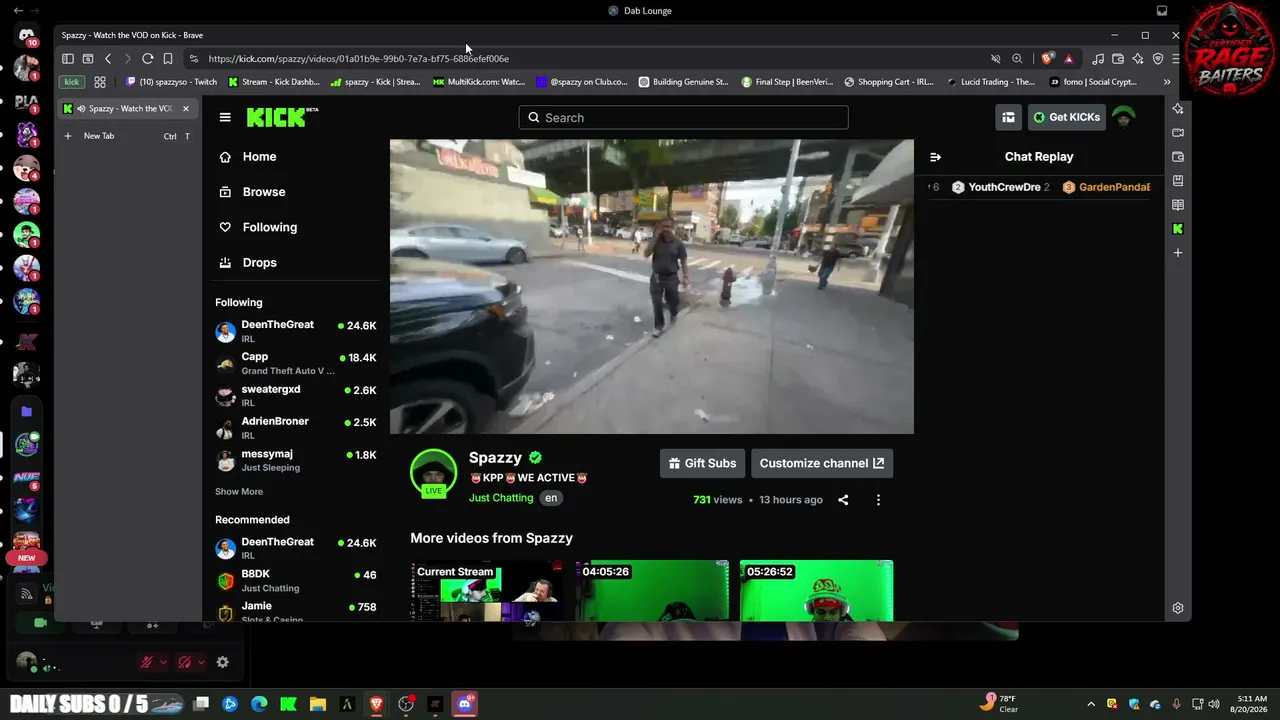Toggle Discord microphone mute
Image resolution: width=1280 pixels, height=720 pixels.
(x=146, y=662)
